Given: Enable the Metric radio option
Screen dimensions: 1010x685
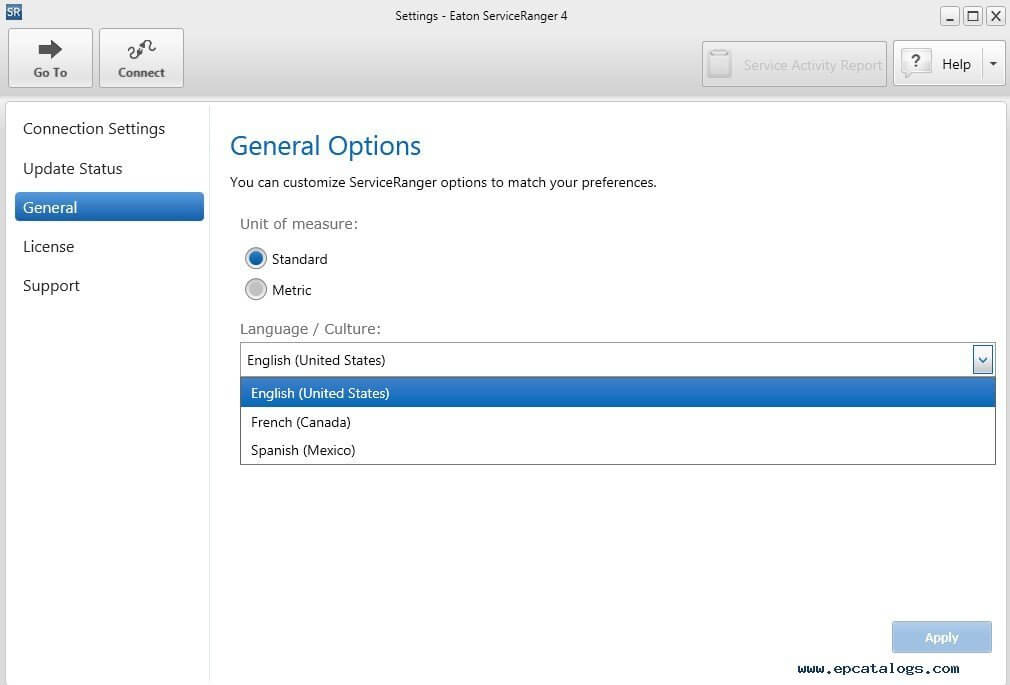Looking at the screenshot, I should [256, 289].
